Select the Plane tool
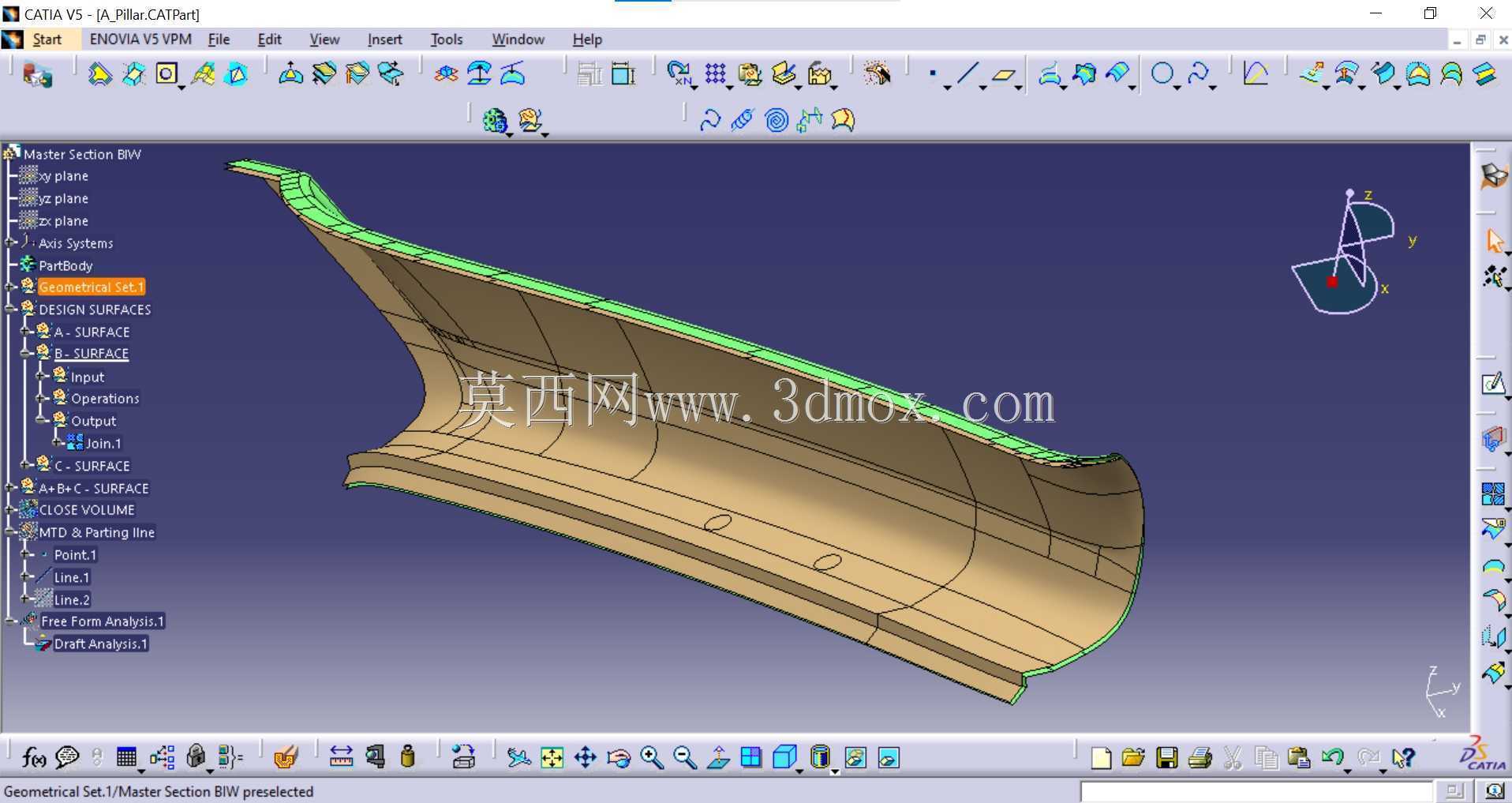 [x=1003, y=74]
